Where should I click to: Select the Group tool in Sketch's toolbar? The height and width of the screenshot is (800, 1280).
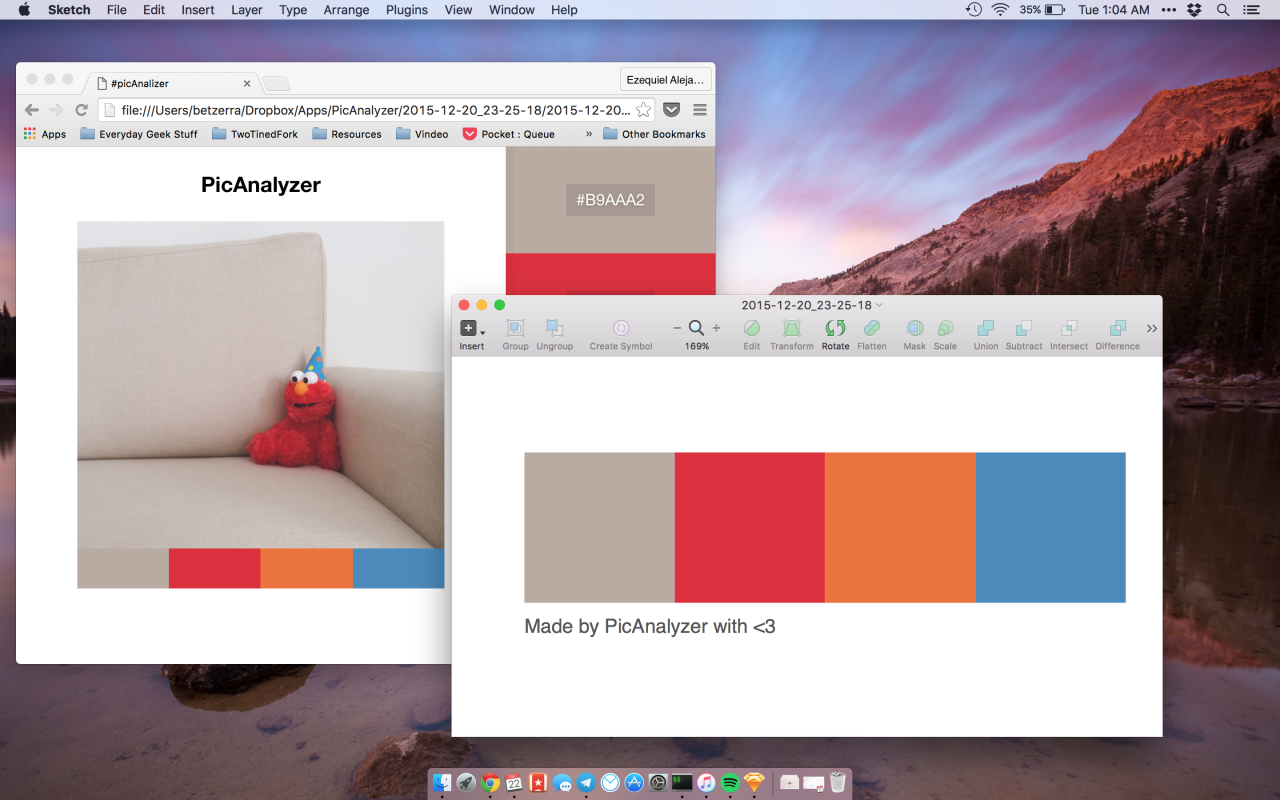(x=515, y=330)
